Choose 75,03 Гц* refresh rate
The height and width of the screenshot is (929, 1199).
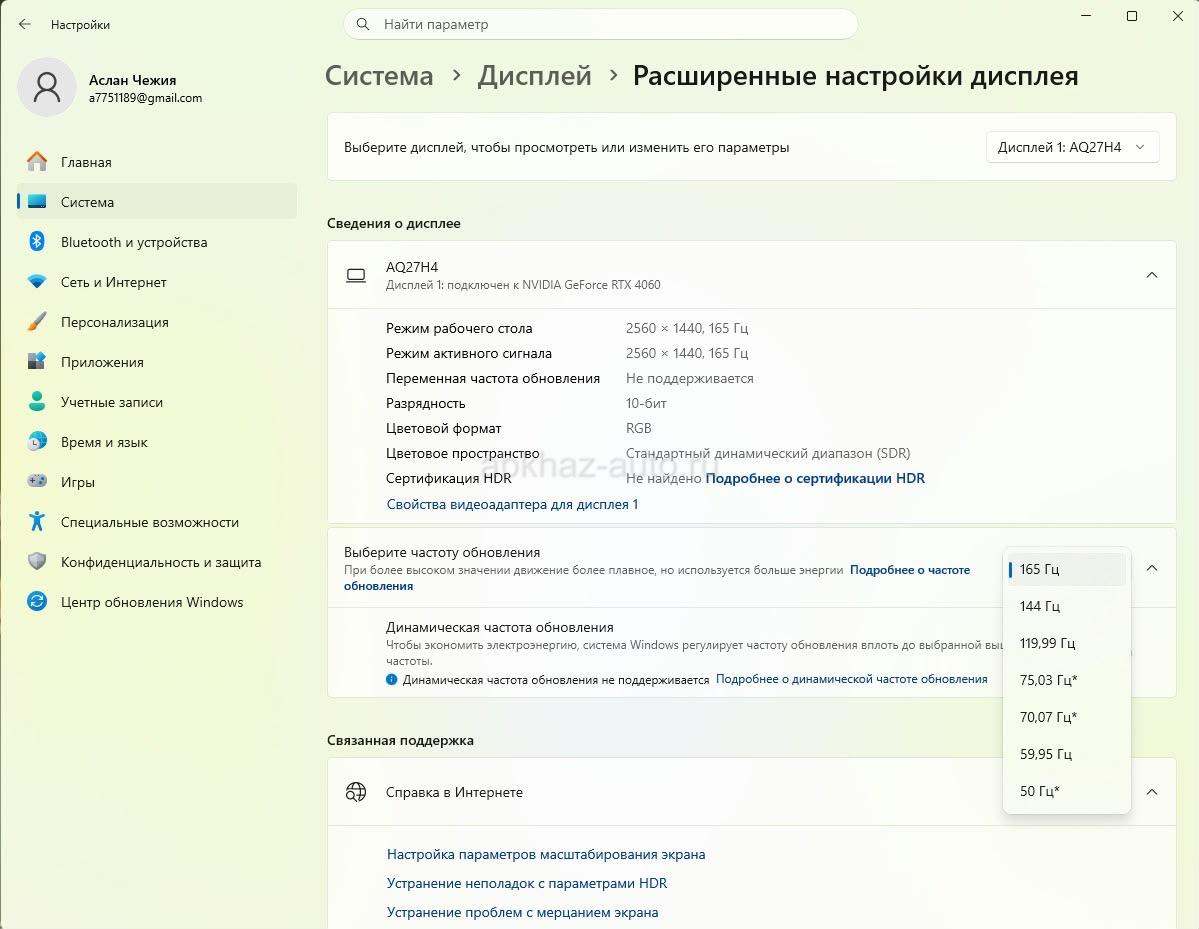pos(1067,680)
